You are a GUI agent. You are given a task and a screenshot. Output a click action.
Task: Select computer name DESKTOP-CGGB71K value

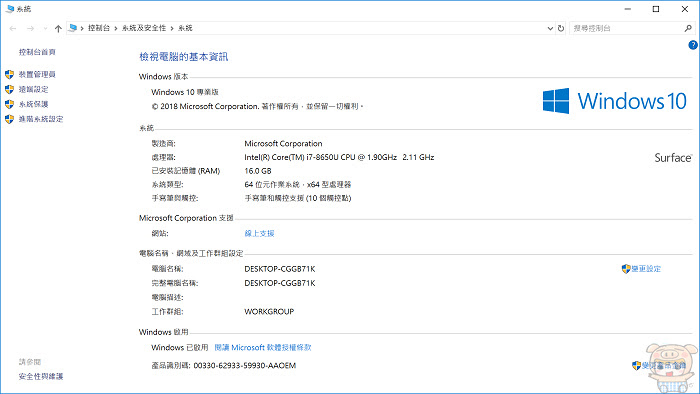coord(280,269)
